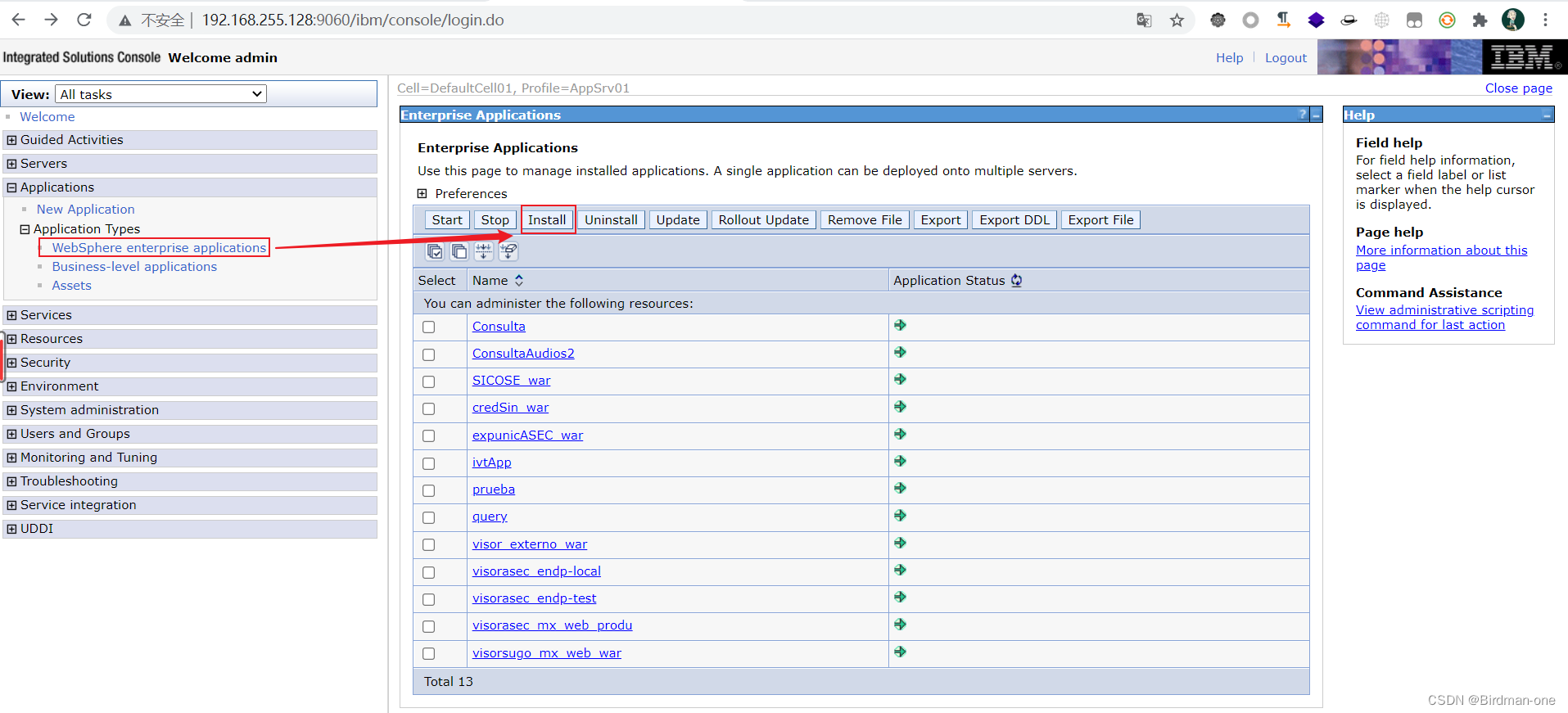The height and width of the screenshot is (713, 1568).
Task: Tick the checkbox for ConsultaAudios2
Action: click(x=428, y=354)
